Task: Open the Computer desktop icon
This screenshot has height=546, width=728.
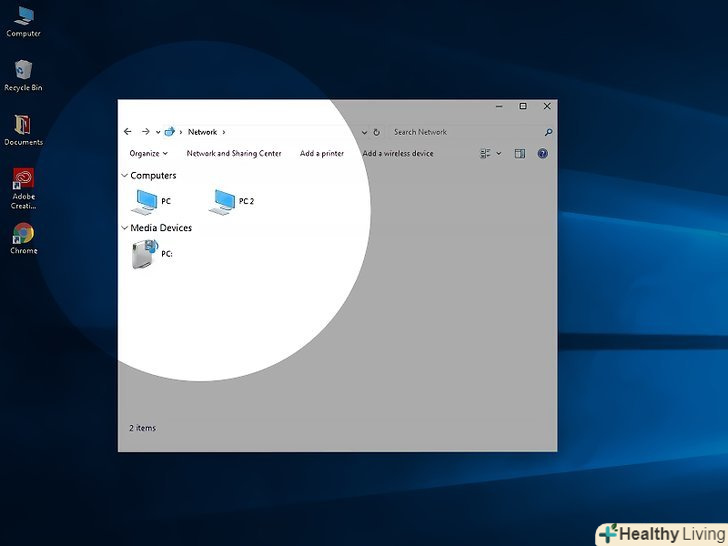Action: click(23, 22)
